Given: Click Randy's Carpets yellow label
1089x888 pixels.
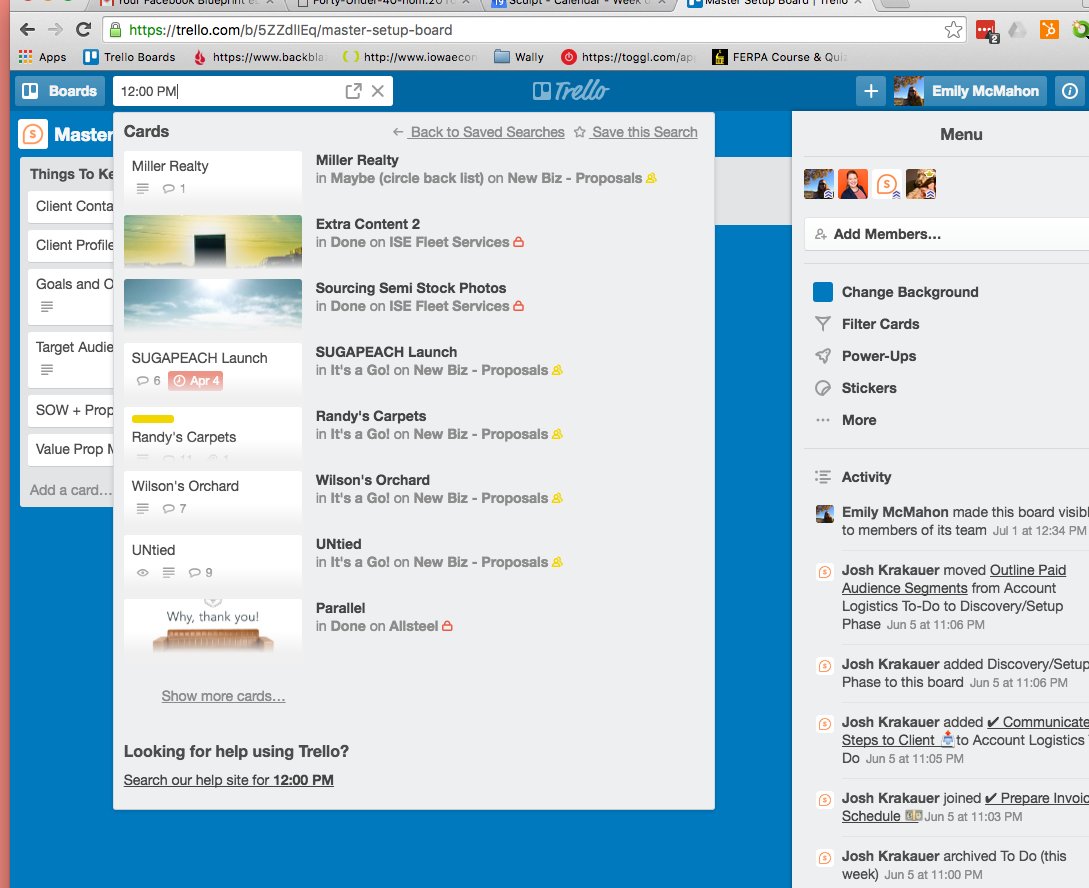Looking at the screenshot, I should [153, 419].
